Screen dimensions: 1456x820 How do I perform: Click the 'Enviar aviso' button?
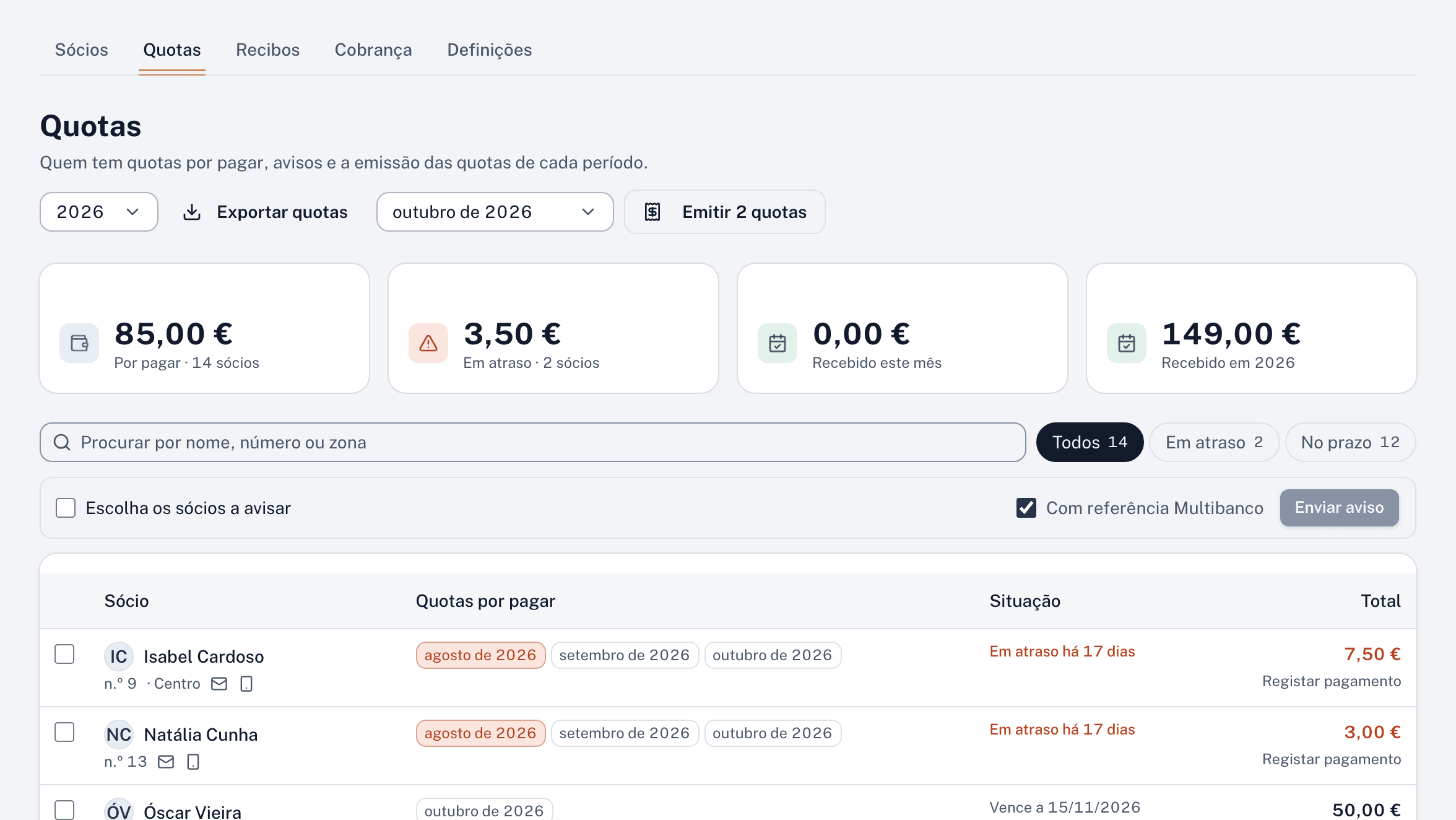(x=1340, y=508)
